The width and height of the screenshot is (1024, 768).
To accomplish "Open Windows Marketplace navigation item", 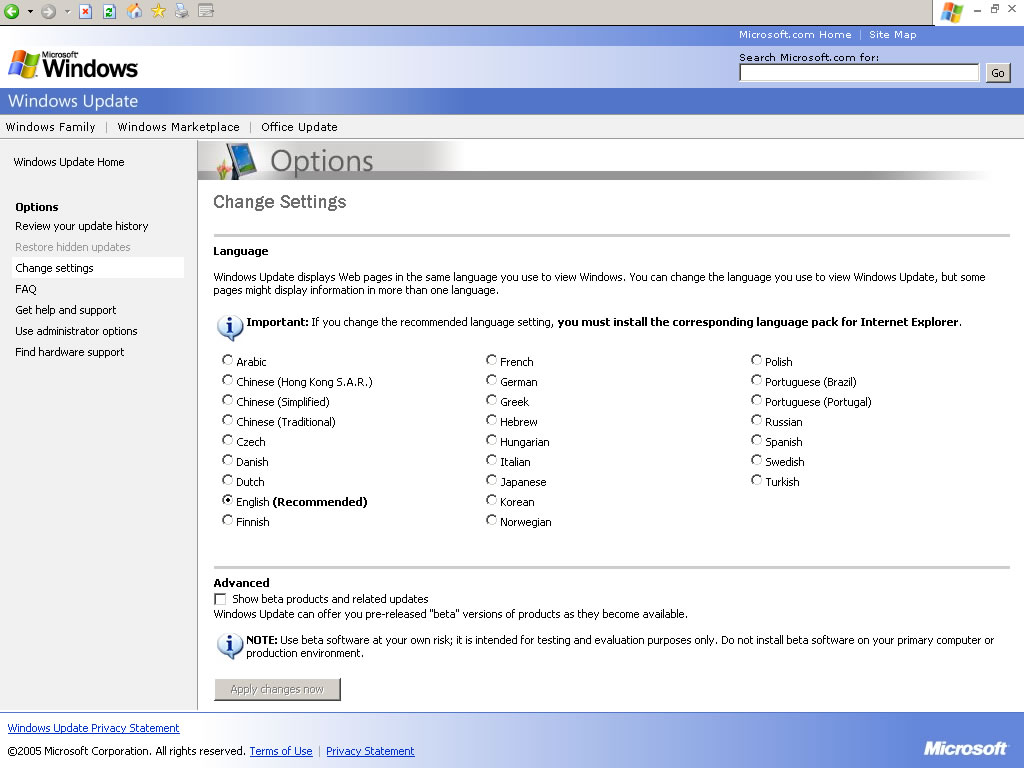I will click(x=178, y=127).
